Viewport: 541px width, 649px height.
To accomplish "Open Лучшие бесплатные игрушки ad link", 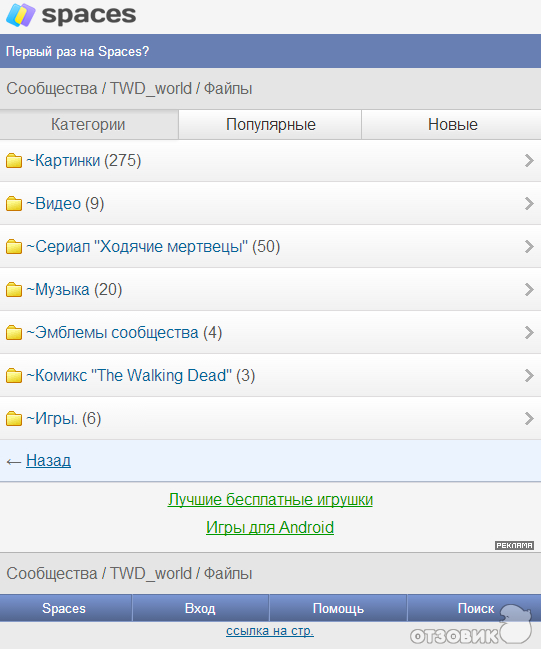I will tap(270, 500).
